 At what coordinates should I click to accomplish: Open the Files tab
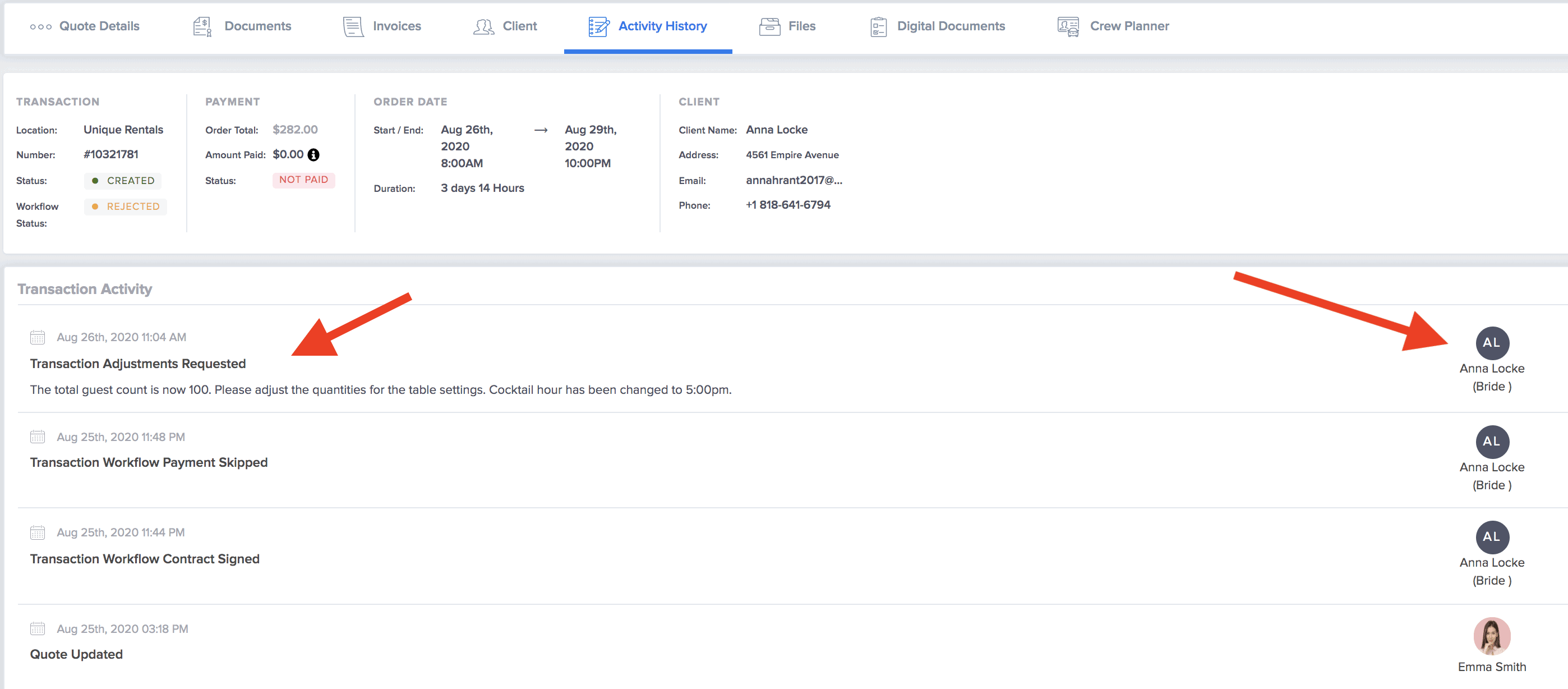click(787, 26)
